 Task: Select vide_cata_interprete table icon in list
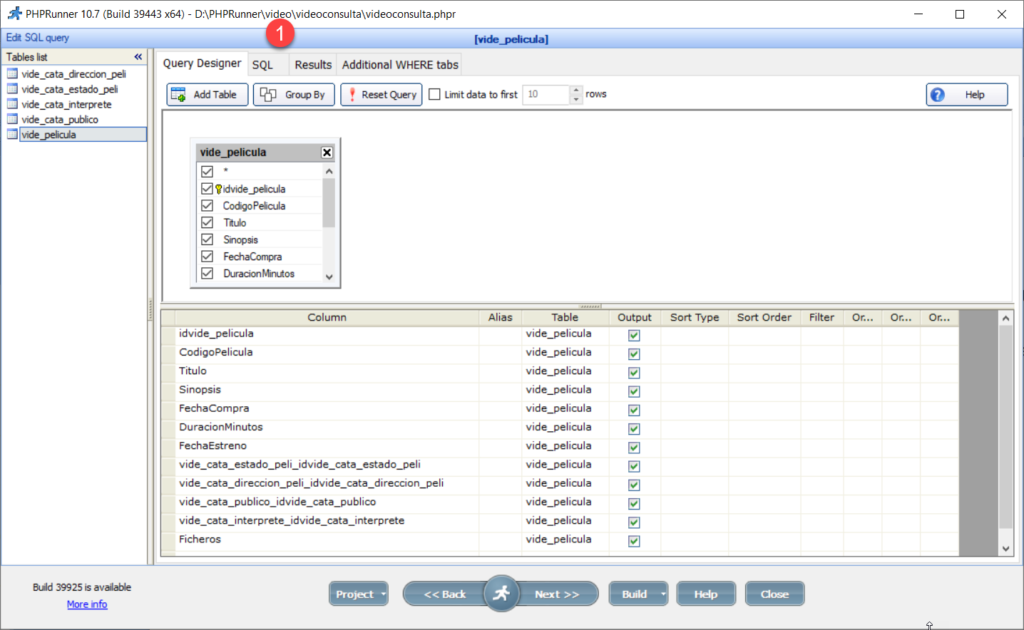pyautogui.click(x=12, y=104)
